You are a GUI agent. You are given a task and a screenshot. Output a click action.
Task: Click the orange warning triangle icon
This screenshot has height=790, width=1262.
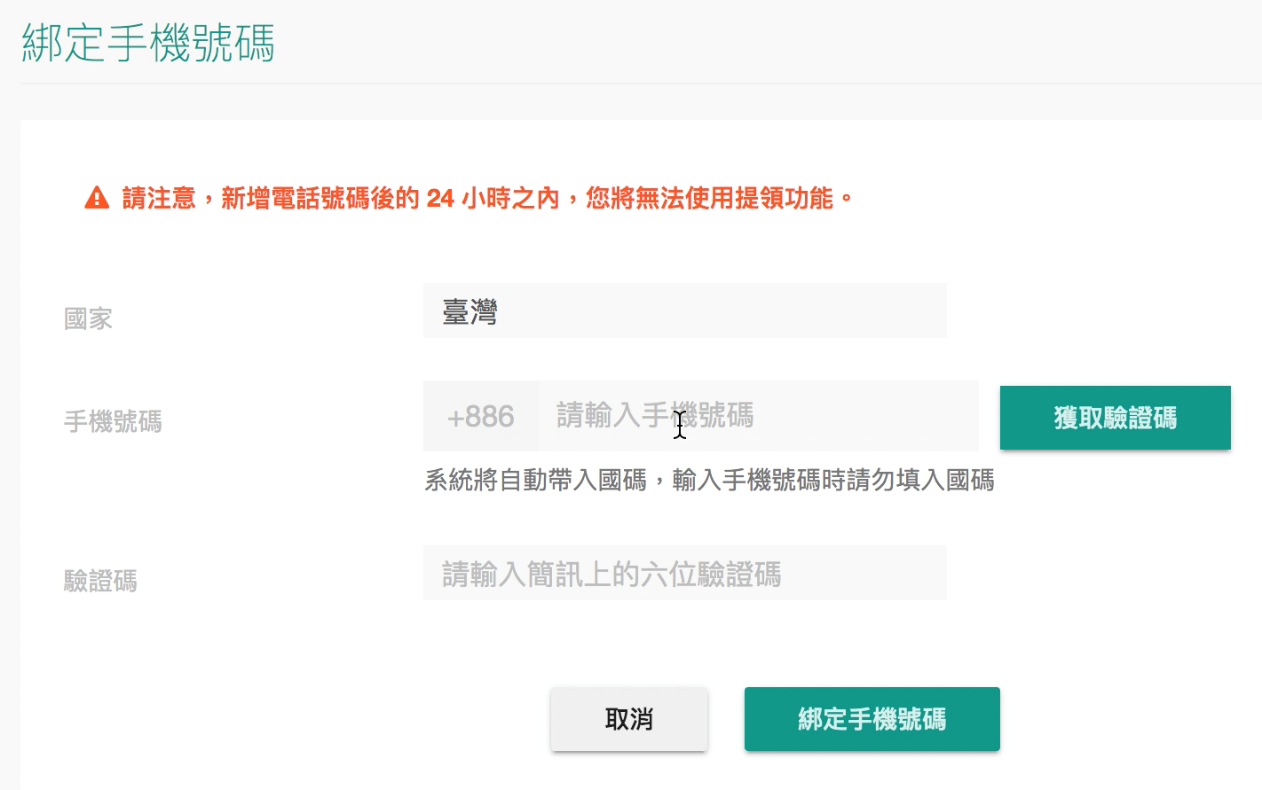(x=97, y=198)
